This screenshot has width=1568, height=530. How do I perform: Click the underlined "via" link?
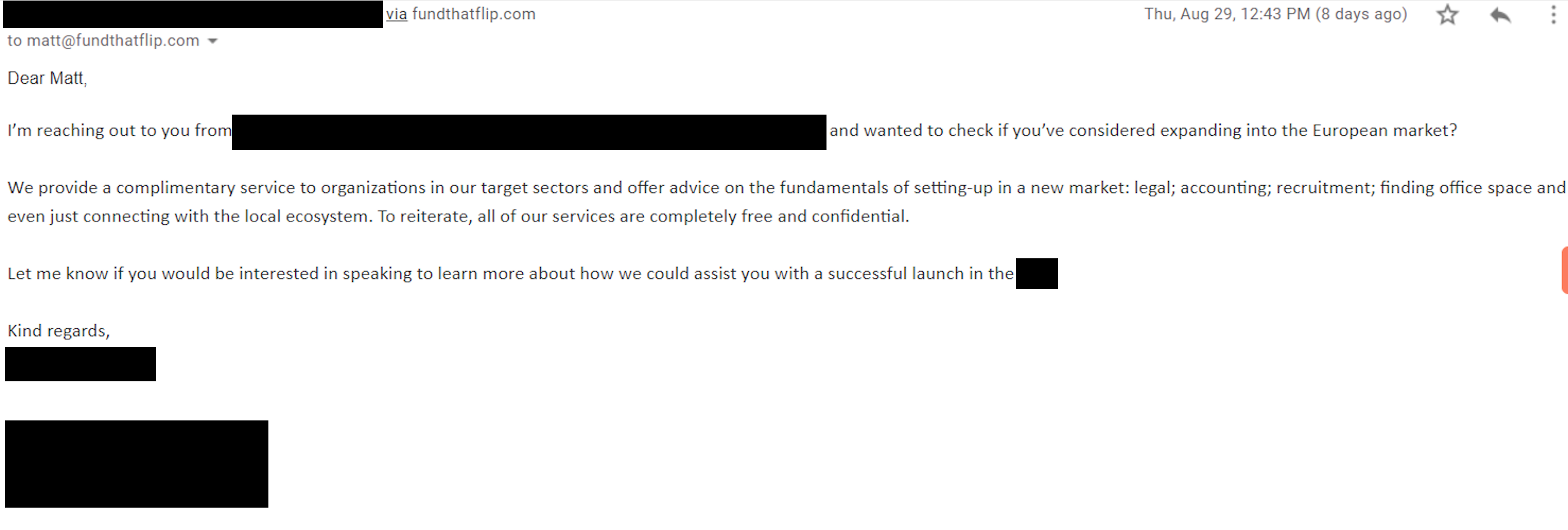coord(396,14)
